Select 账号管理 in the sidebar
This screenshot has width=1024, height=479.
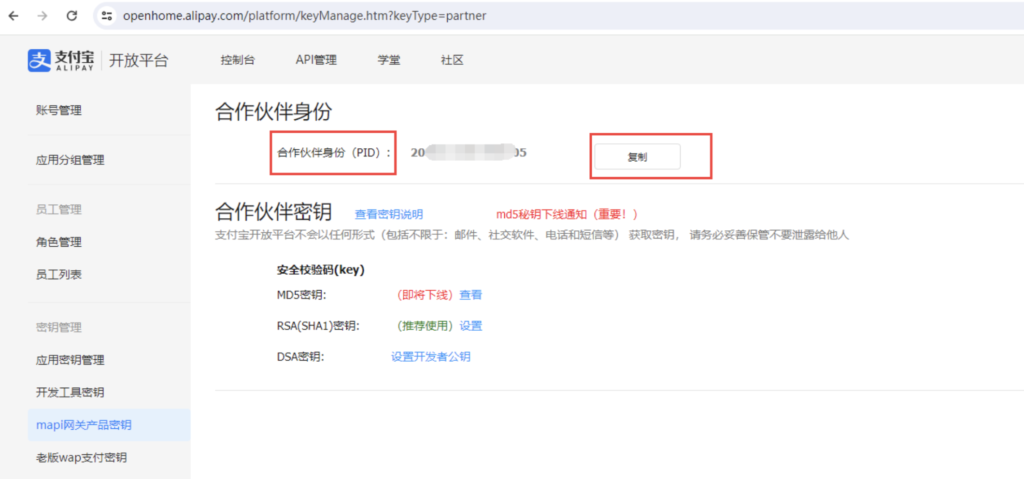coord(58,110)
